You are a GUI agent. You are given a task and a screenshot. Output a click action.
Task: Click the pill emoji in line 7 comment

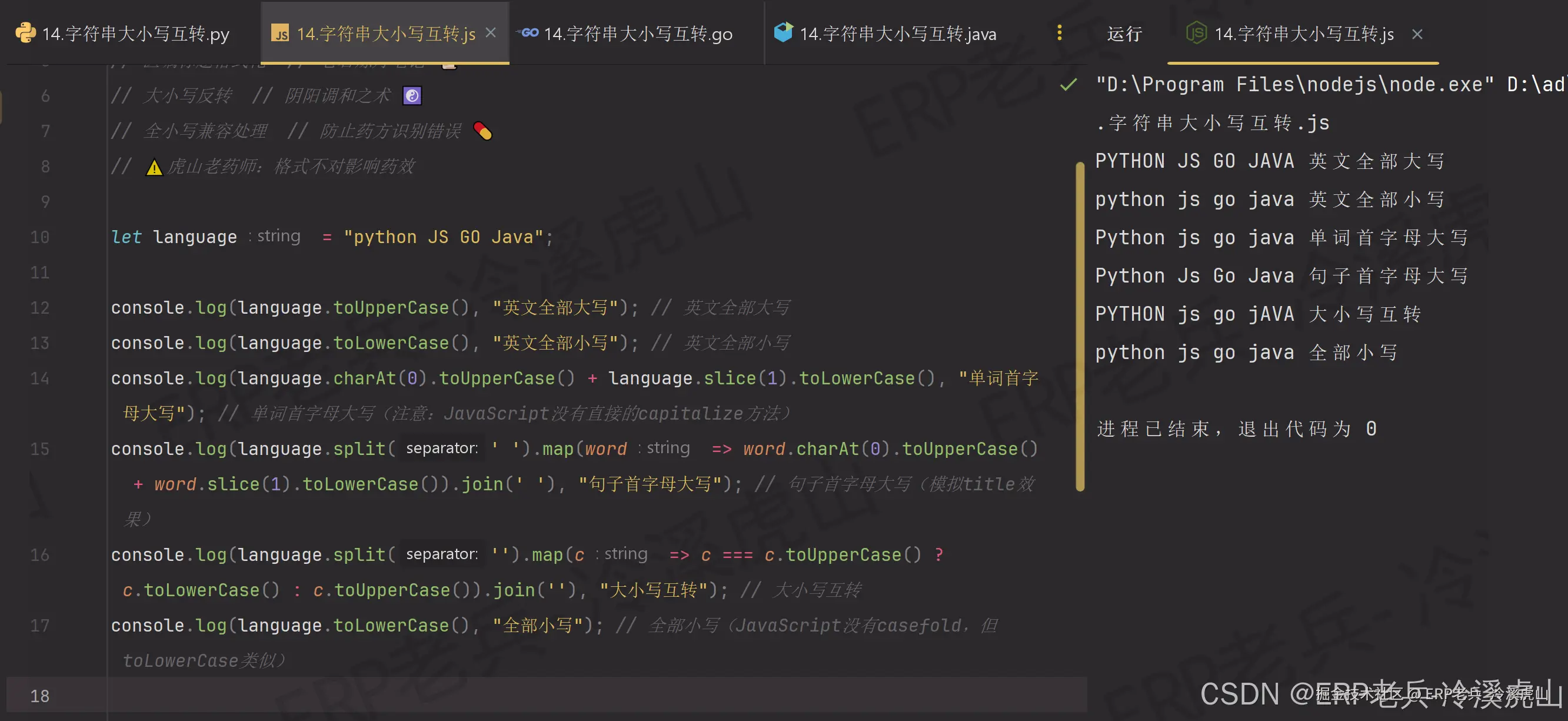[x=482, y=129]
